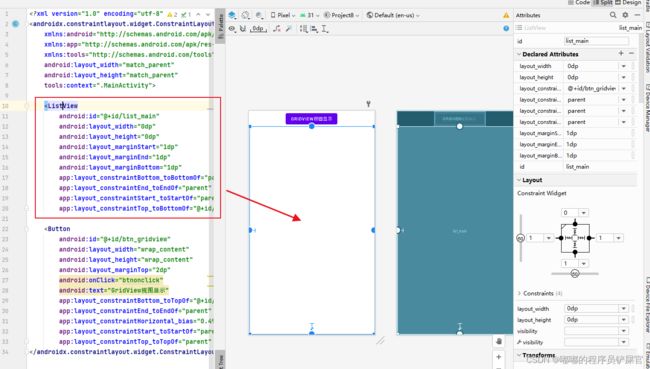Add attribute with plus icon in Declared Attributes
The width and height of the screenshot is (650, 369).
pos(621,53)
